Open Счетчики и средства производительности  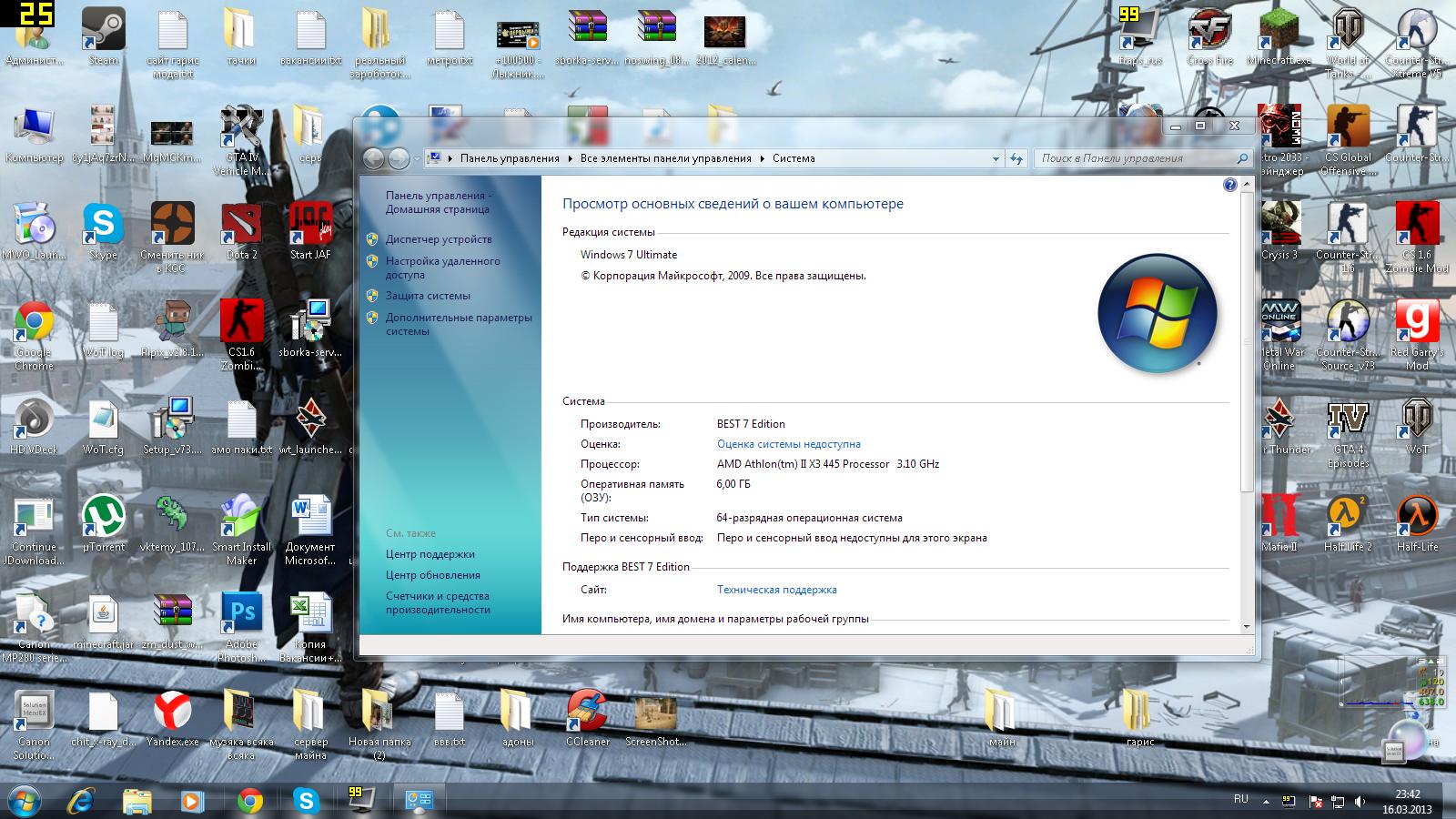(438, 602)
